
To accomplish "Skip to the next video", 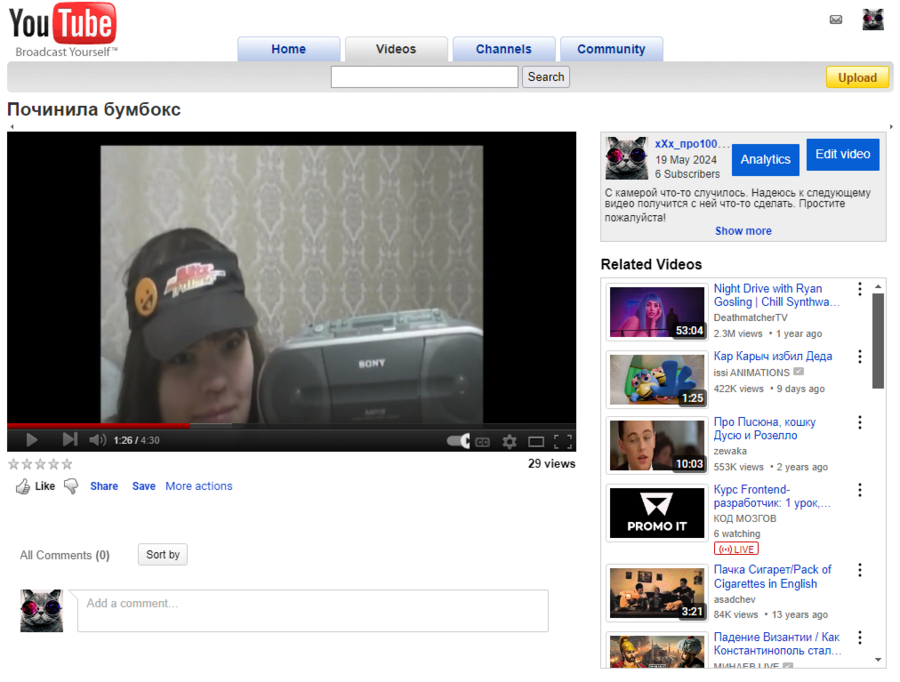I will [x=69, y=440].
